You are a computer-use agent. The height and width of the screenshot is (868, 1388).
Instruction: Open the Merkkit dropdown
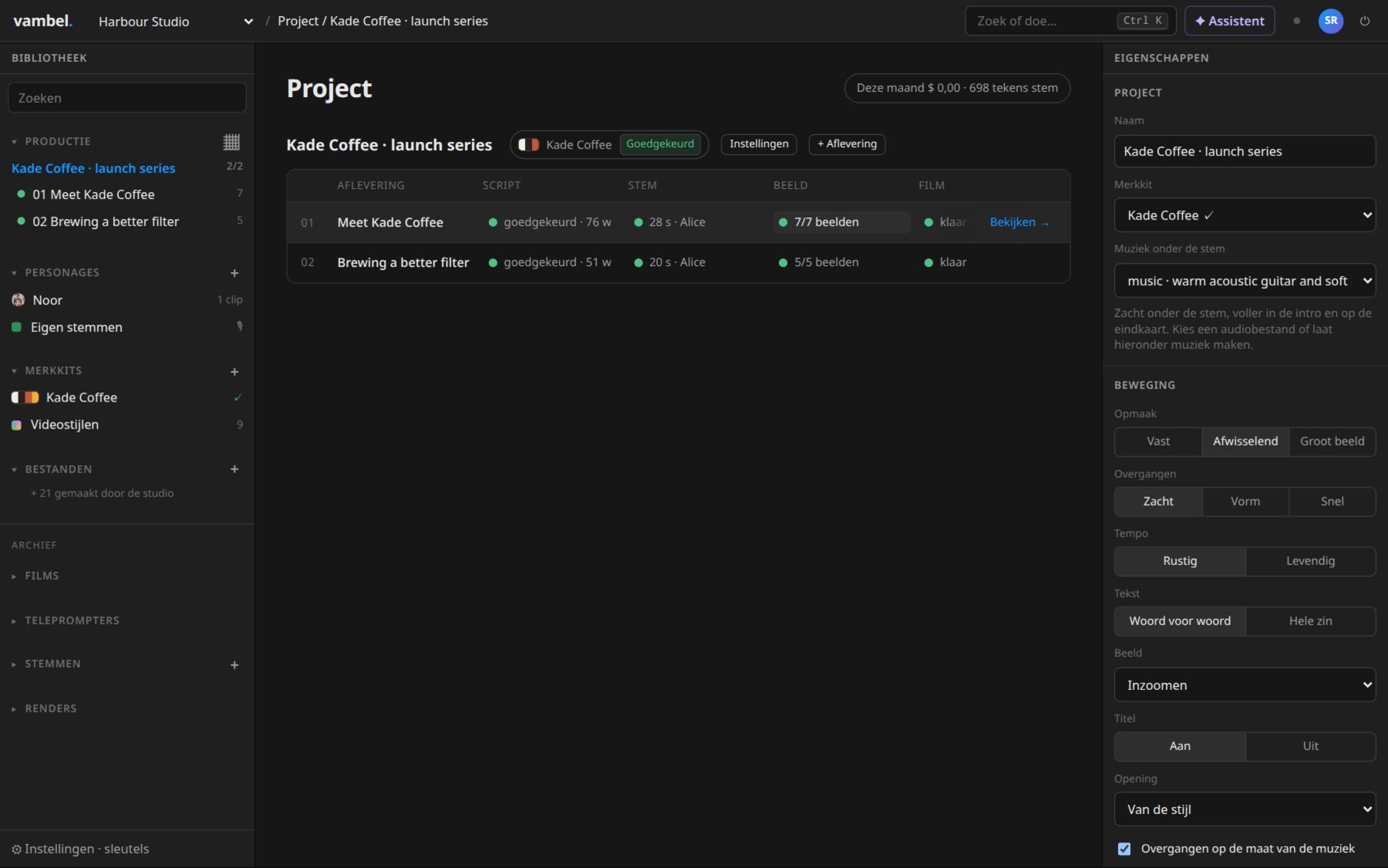(1245, 215)
